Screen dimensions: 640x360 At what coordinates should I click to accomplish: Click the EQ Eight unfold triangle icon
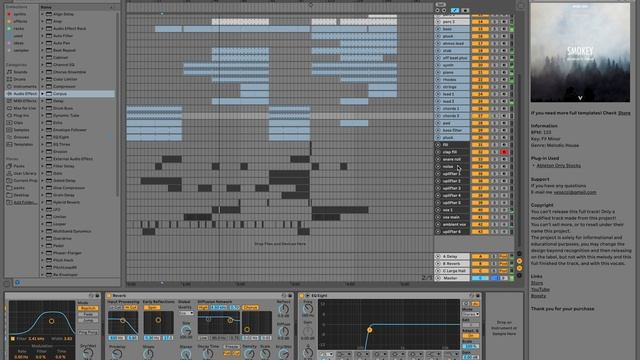pos(307,296)
